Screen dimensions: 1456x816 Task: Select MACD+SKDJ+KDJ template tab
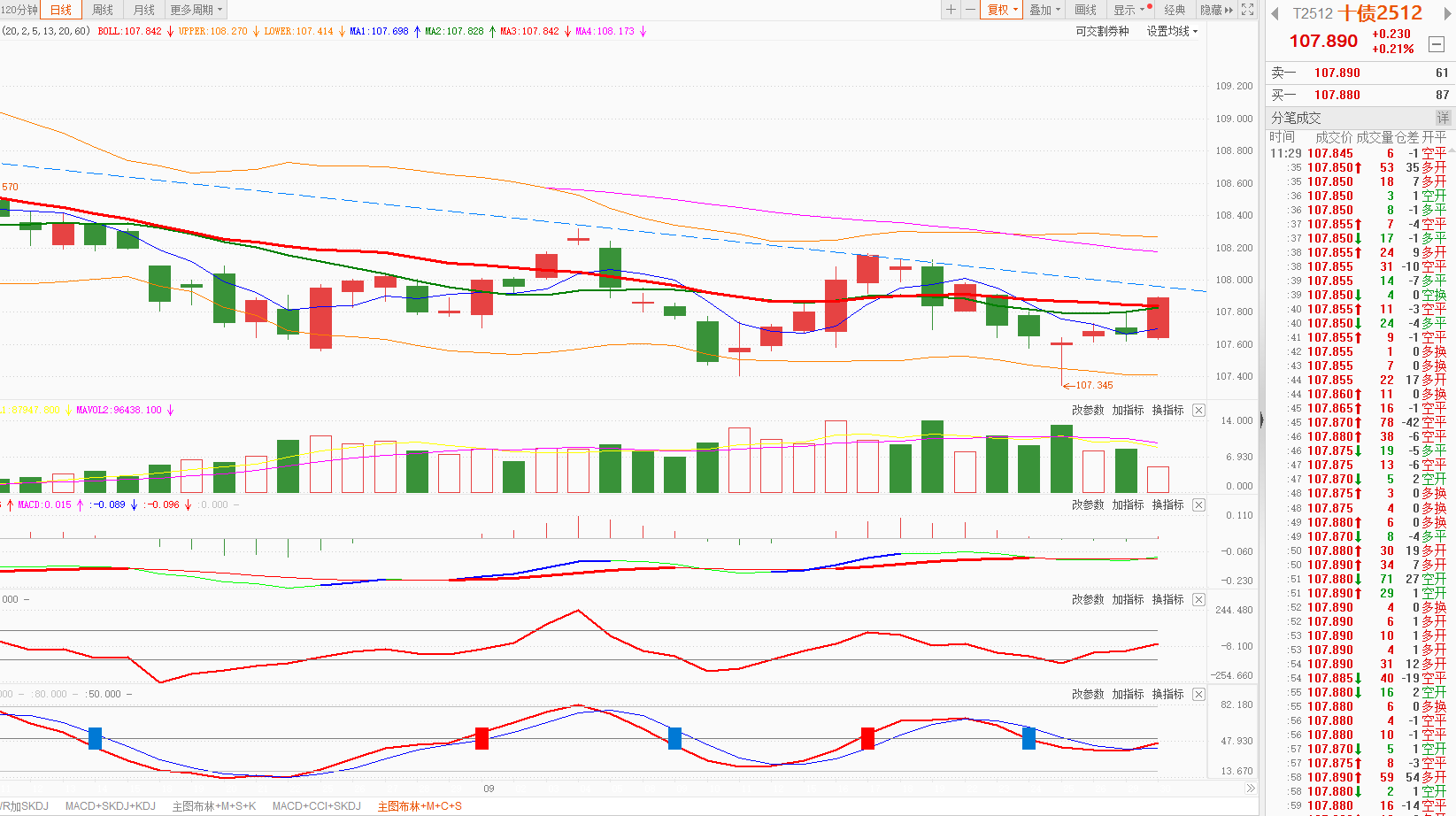click(110, 806)
